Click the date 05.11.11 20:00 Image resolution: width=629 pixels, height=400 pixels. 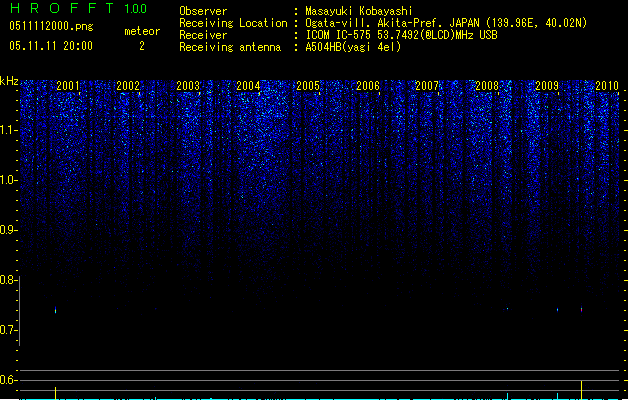point(51,46)
